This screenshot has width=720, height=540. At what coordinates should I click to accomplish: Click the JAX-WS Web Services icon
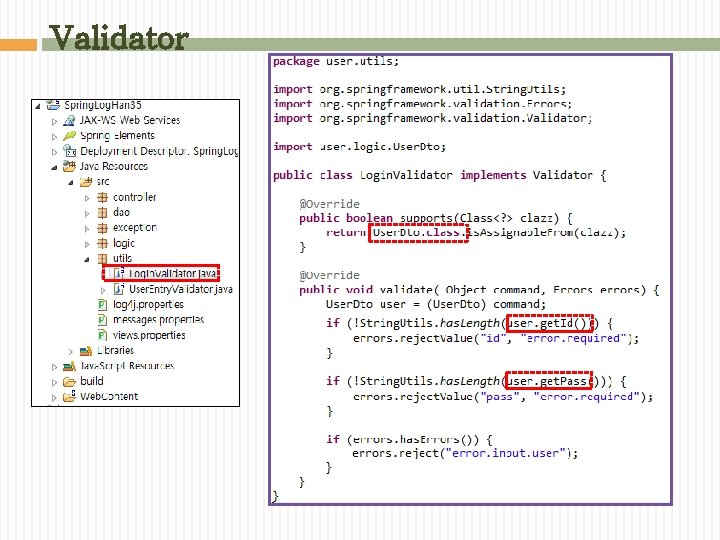point(69,120)
